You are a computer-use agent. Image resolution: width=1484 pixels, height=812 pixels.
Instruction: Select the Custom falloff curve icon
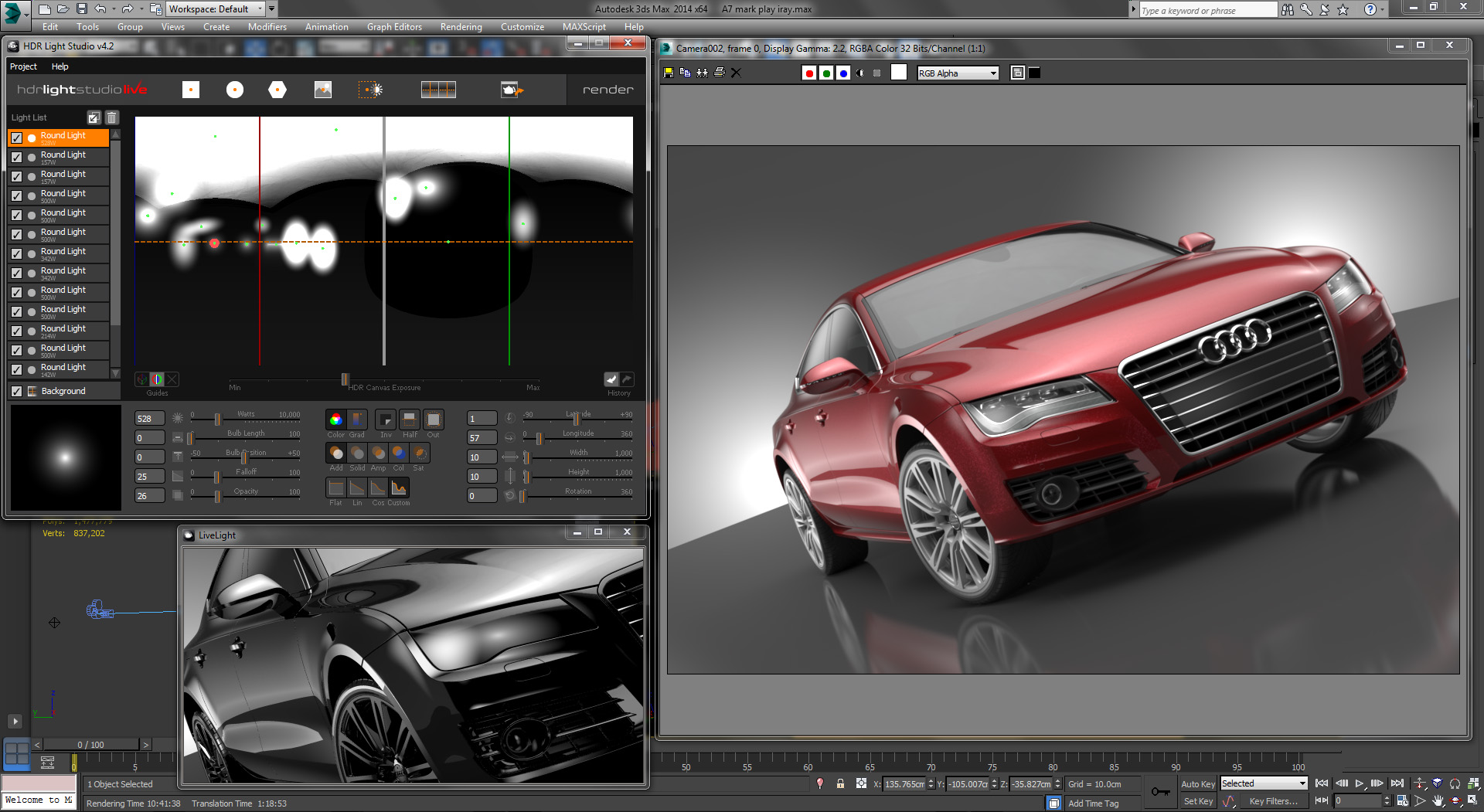(399, 488)
